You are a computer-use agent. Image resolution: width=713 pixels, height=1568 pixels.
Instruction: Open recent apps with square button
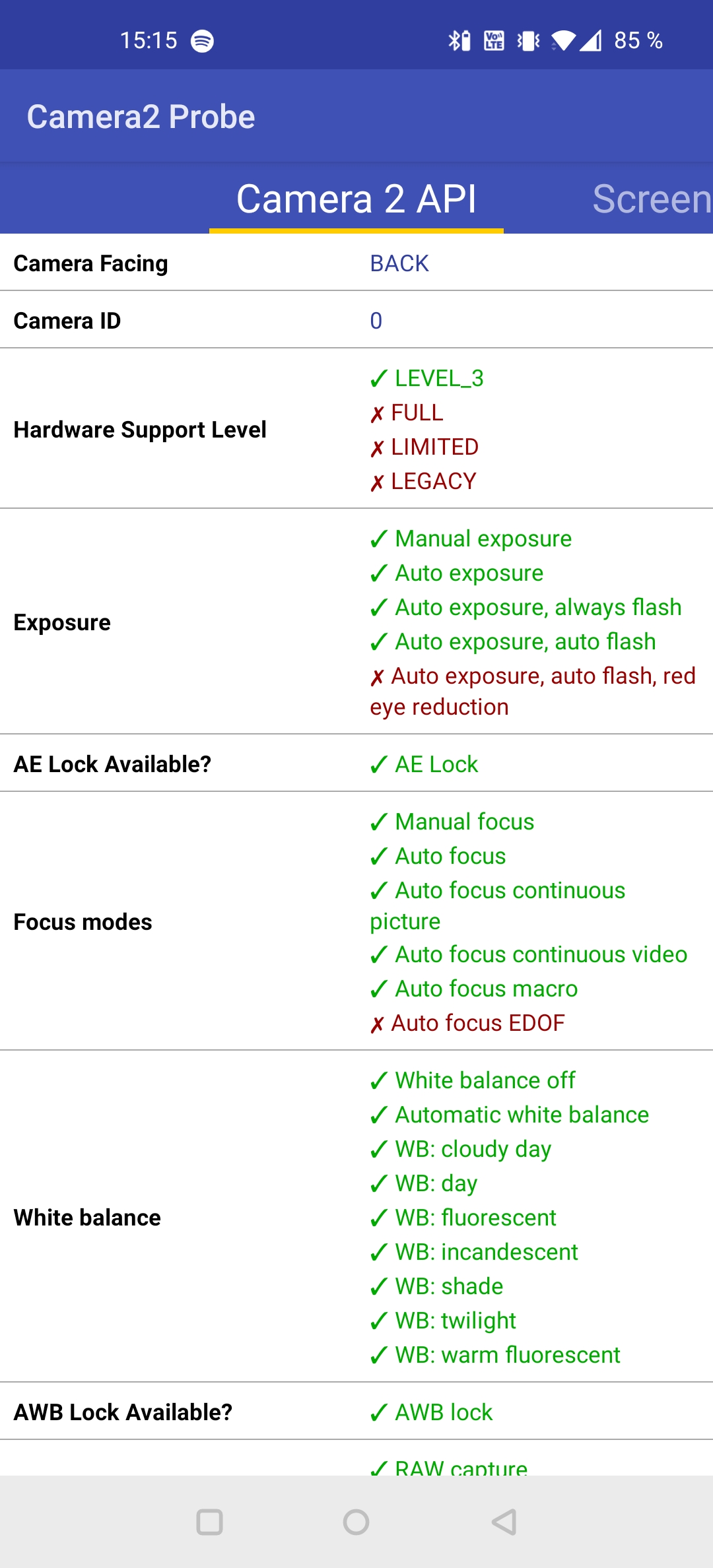click(x=210, y=1522)
